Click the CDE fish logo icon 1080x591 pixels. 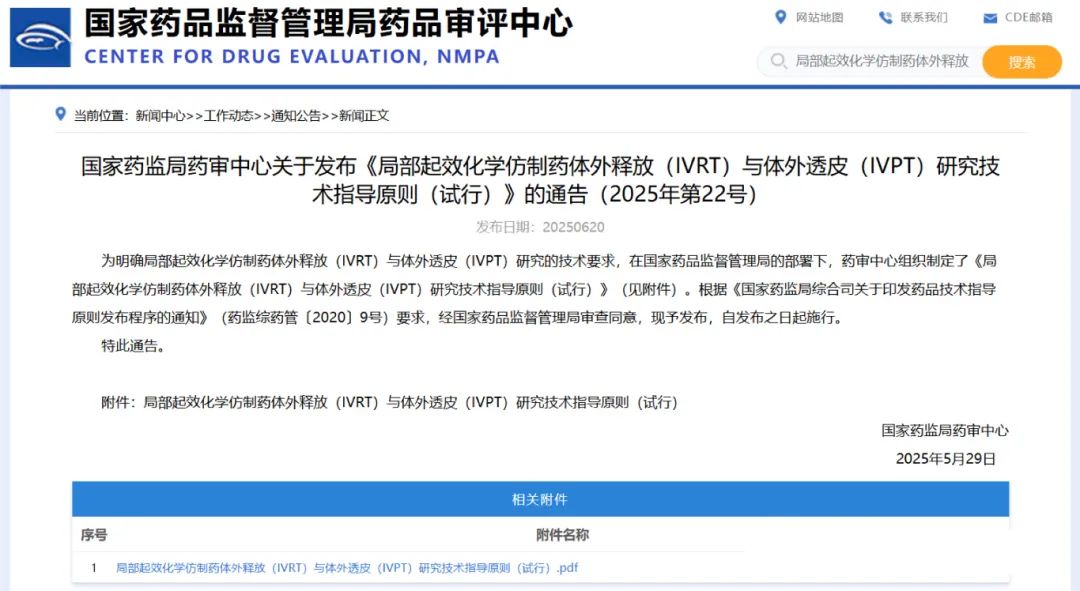click(x=40, y=37)
